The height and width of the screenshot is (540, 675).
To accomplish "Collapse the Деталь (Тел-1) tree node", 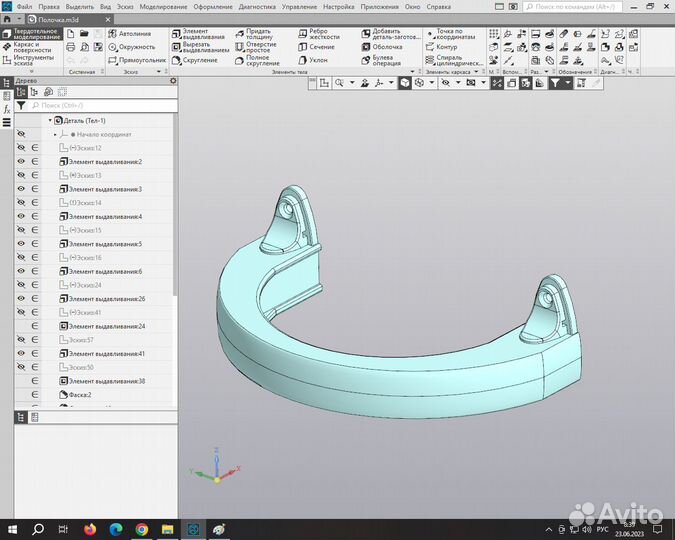I will point(49,120).
